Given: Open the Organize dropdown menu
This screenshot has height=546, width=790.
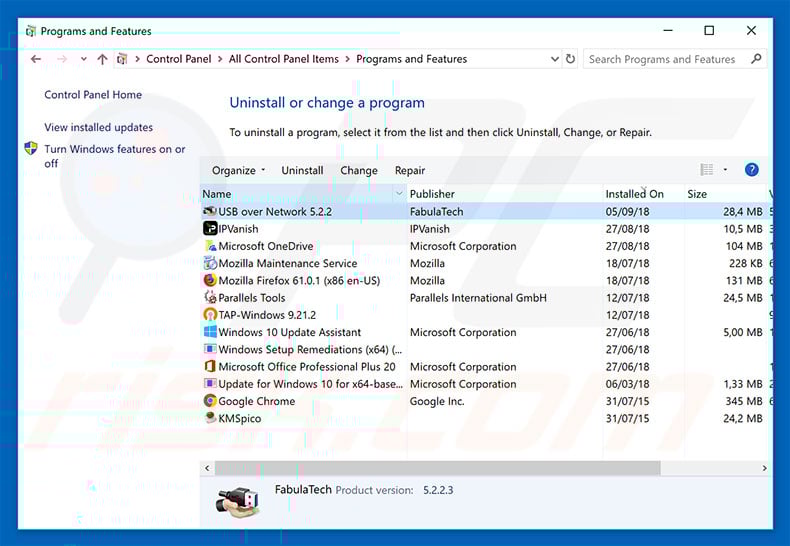Looking at the screenshot, I should (x=238, y=170).
